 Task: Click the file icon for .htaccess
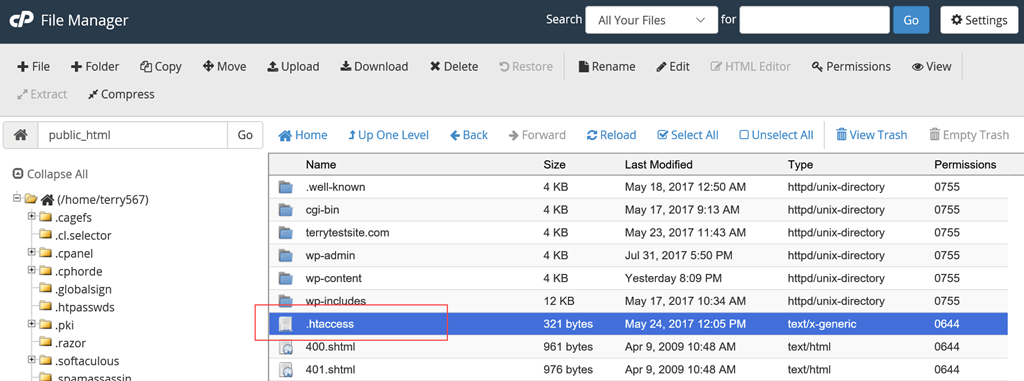tap(286, 324)
